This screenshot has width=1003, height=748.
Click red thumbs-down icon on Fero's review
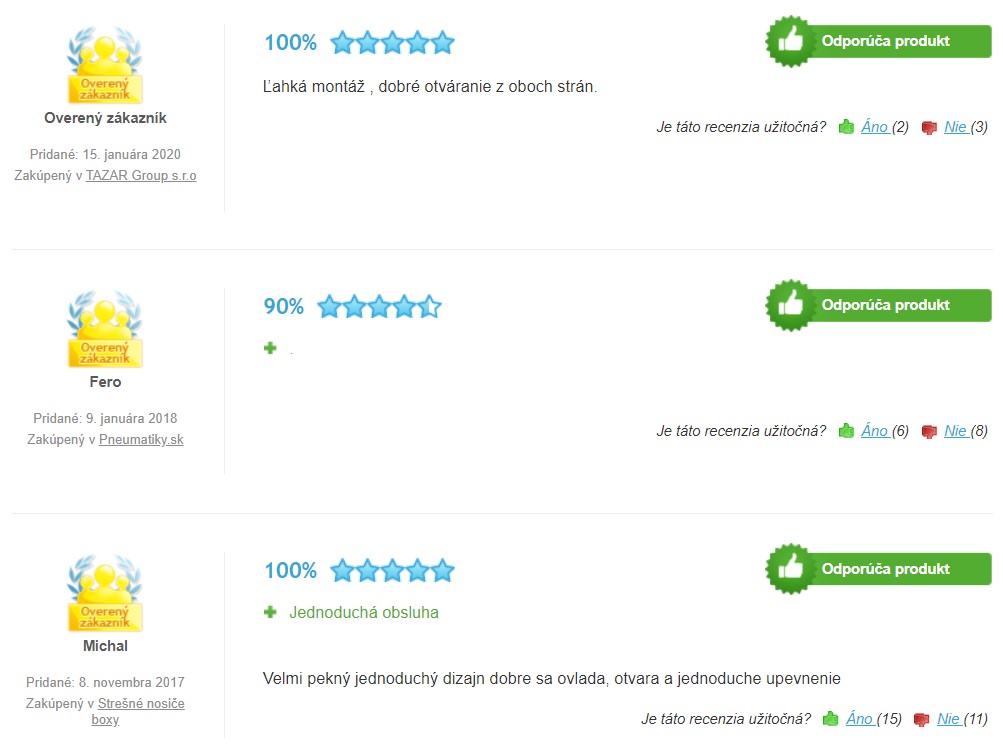point(929,432)
